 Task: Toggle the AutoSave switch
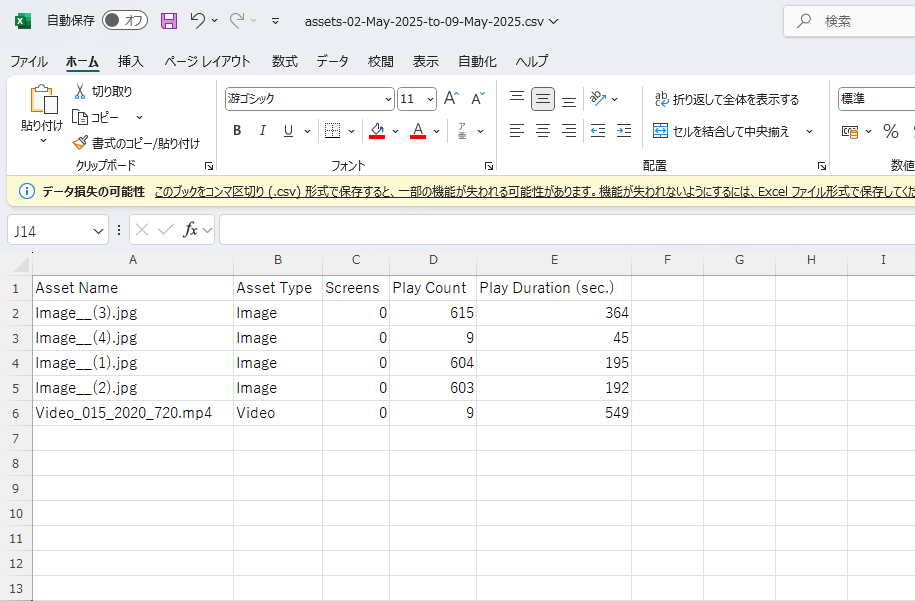(x=124, y=21)
